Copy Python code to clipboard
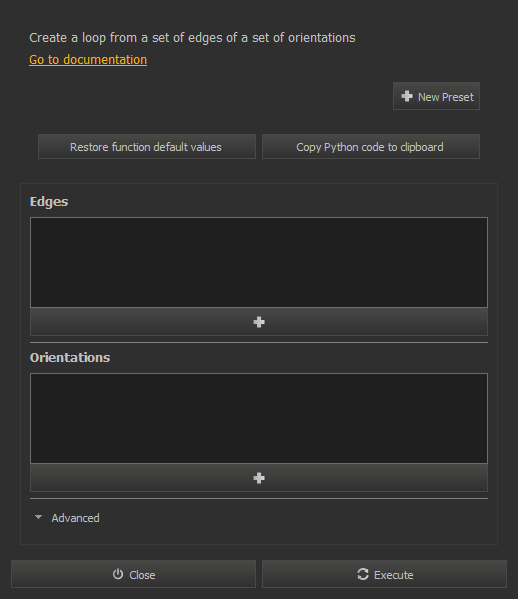 coord(371,147)
